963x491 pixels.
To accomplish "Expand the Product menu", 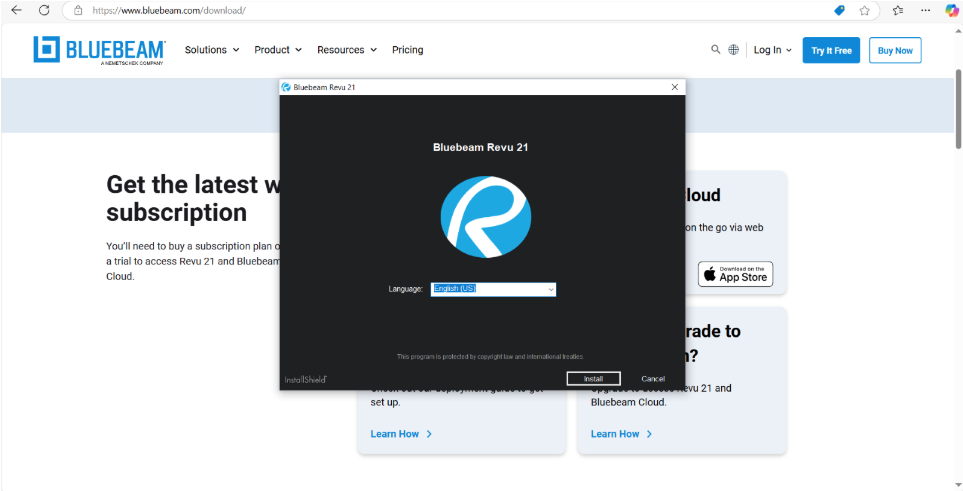I will click(x=277, y=50).
